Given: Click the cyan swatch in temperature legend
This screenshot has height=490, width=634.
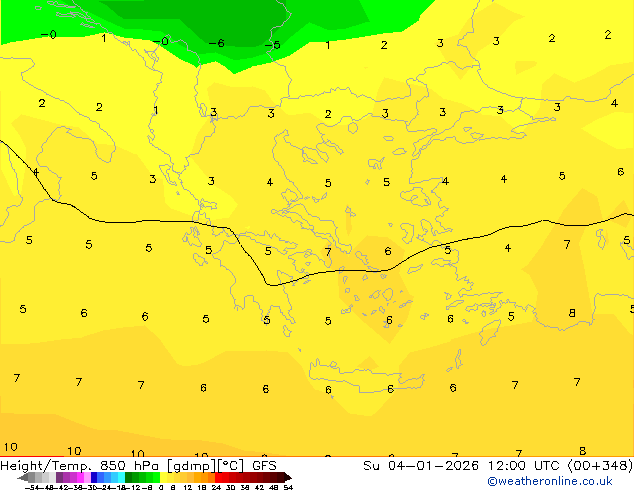Looking at the screenshot, I should click(121, 477).
